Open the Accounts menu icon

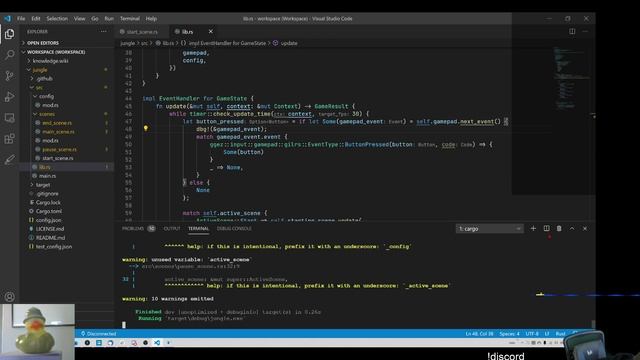9,297
